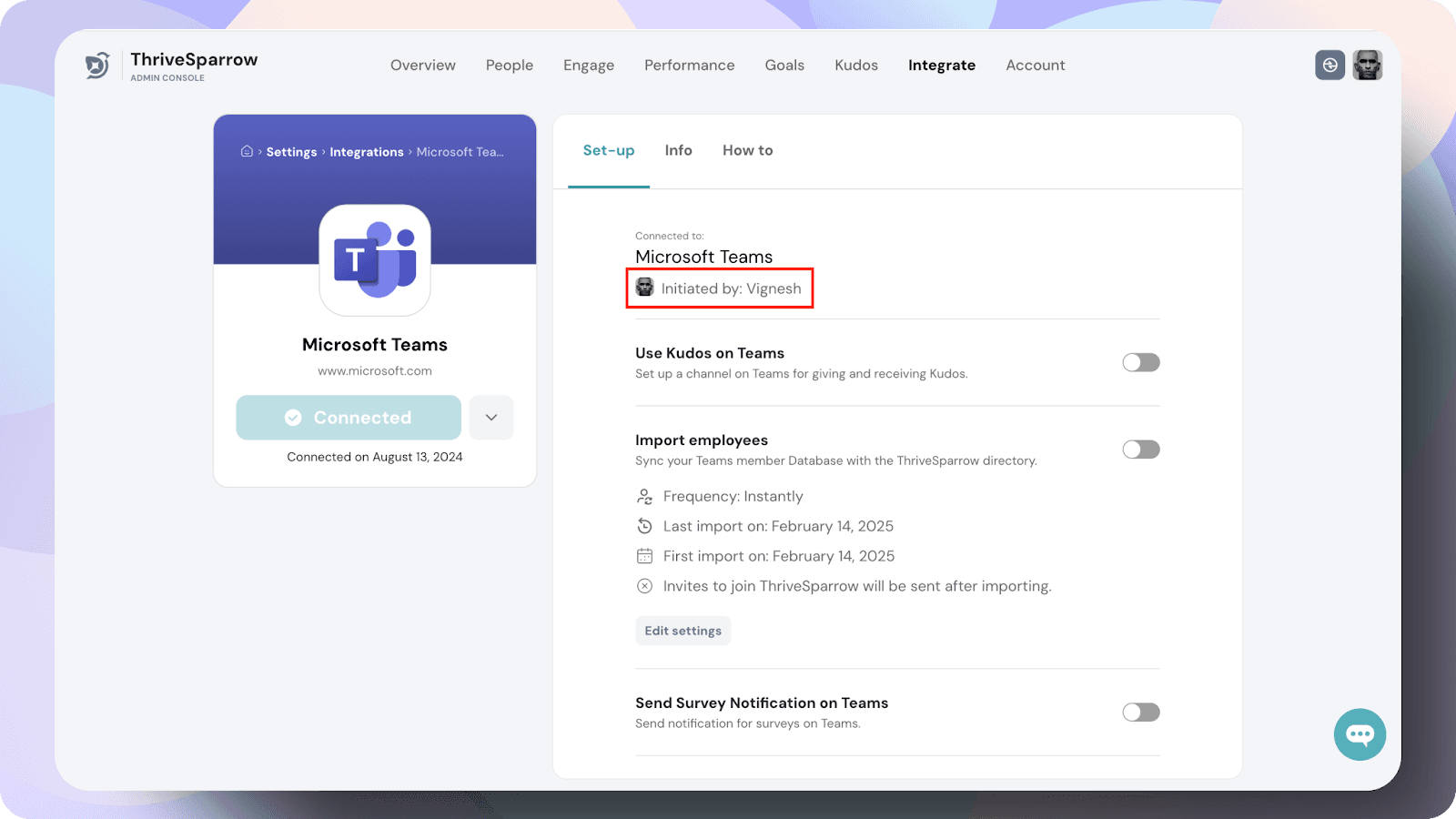Go to Kudos in the top navigation
The image size is (1456, 819).
pyautogui.click(x=856, y=66)
